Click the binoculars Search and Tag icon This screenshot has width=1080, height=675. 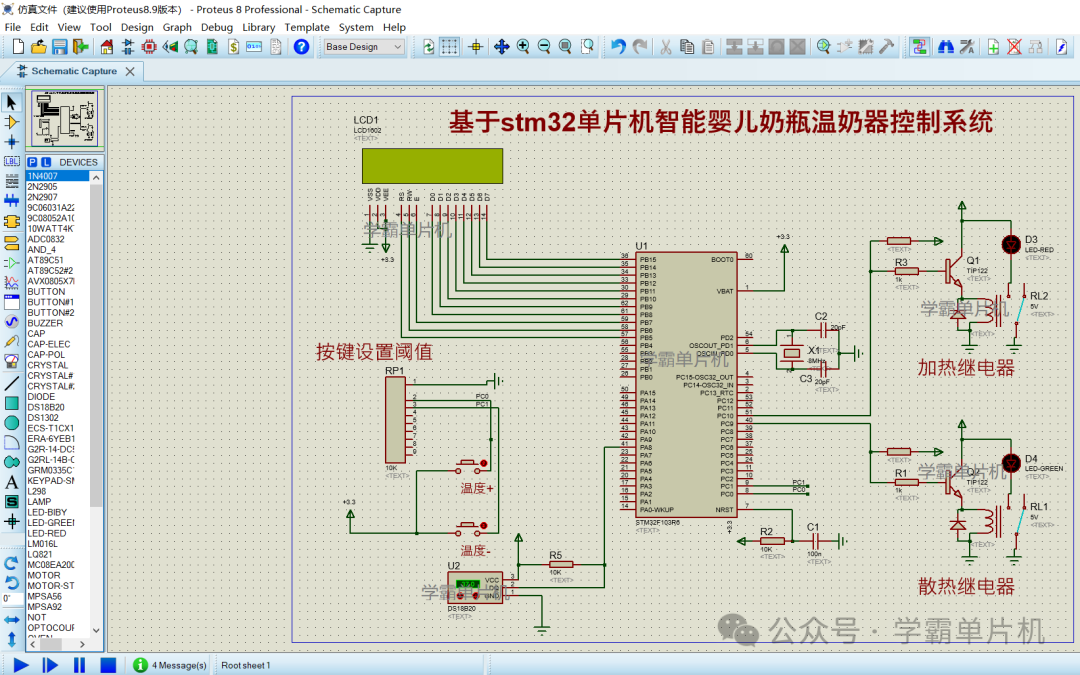[946, 47]
